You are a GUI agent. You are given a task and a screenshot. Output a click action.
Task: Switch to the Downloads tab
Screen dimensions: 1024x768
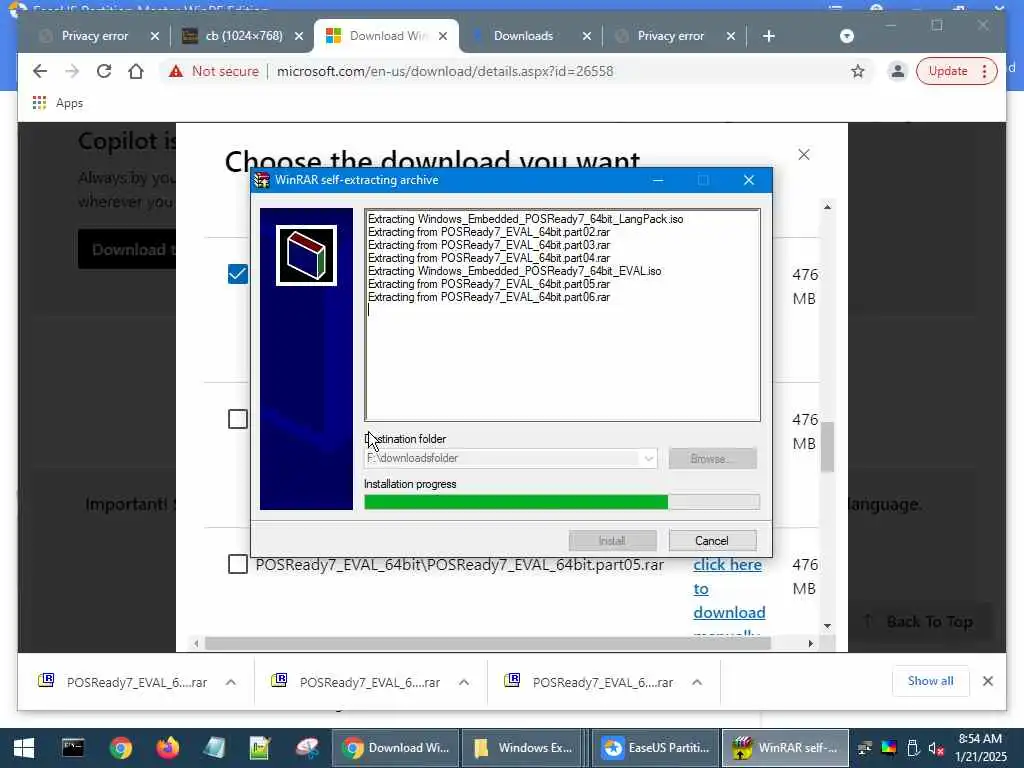coord(523,36)
